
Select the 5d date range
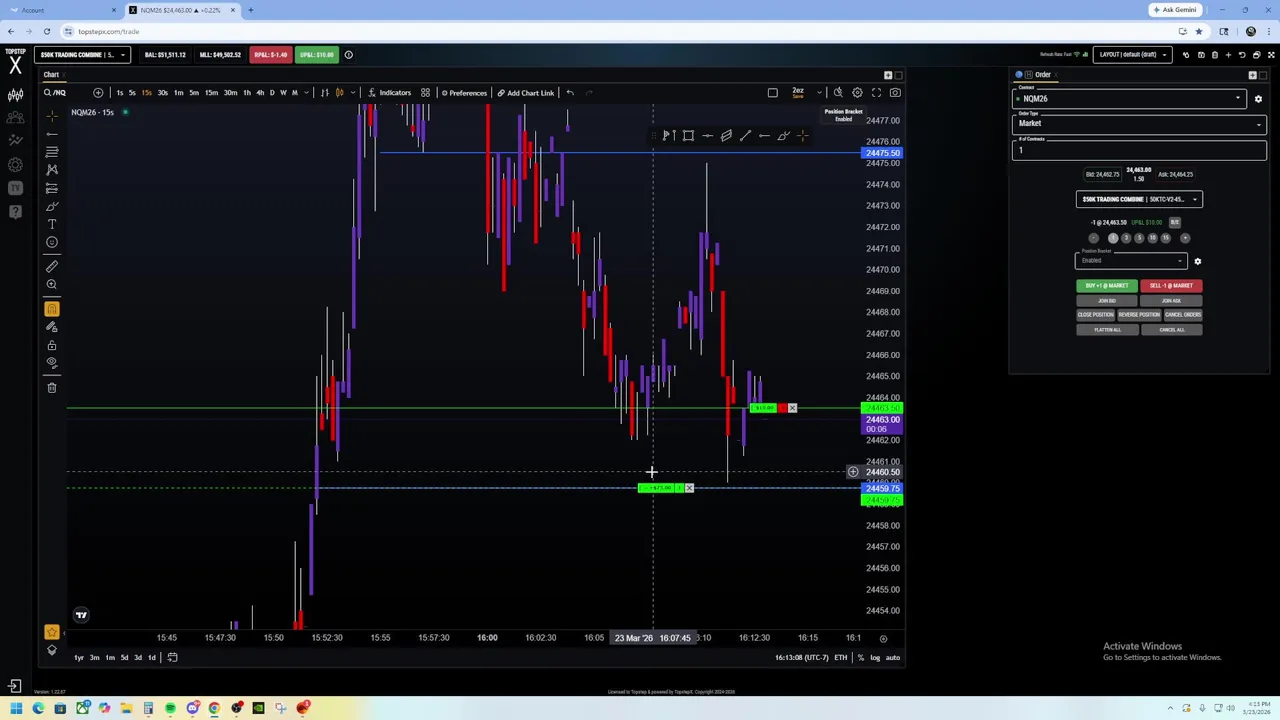pyautogui.click(x=124, y=657)
